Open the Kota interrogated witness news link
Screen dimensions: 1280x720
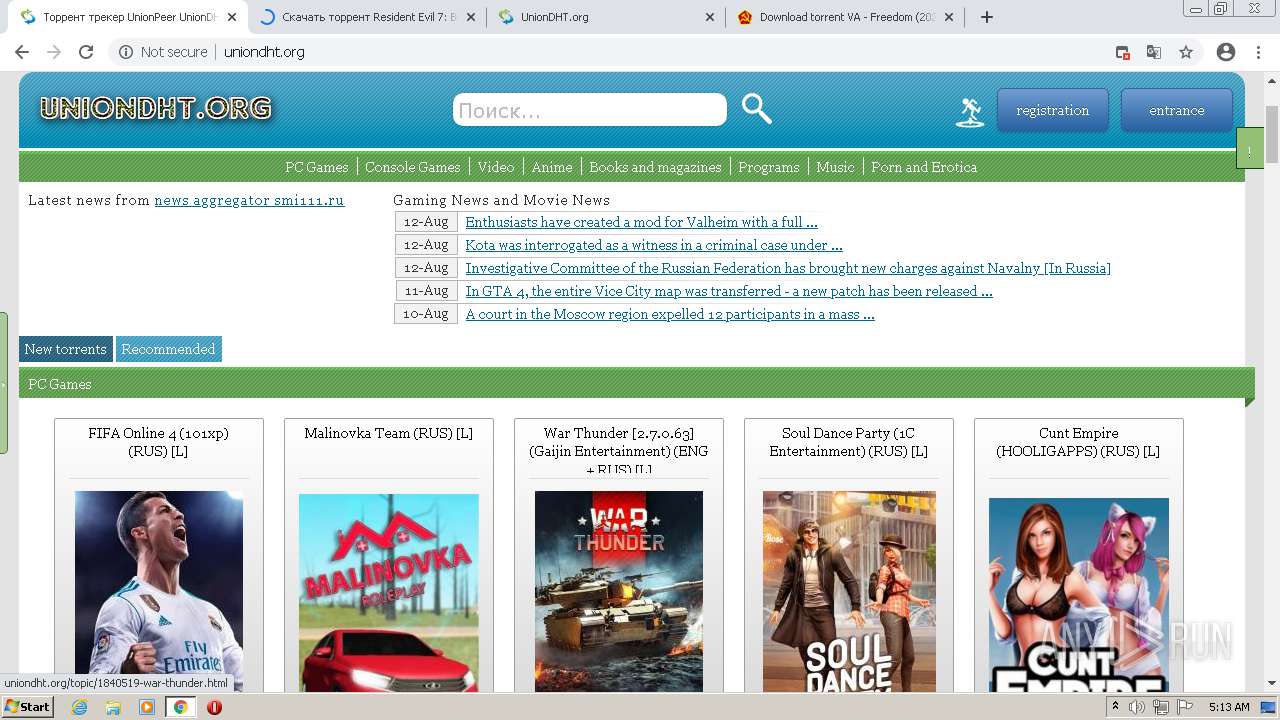[x=654, y=245]
